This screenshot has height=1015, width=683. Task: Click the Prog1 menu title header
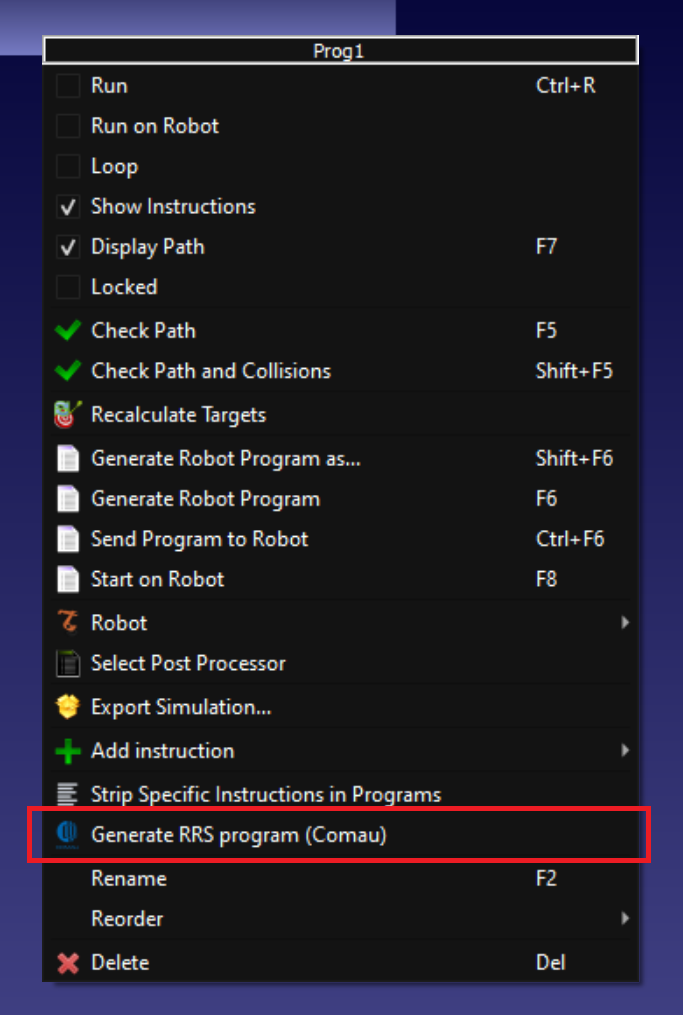[x=341, y=50]
